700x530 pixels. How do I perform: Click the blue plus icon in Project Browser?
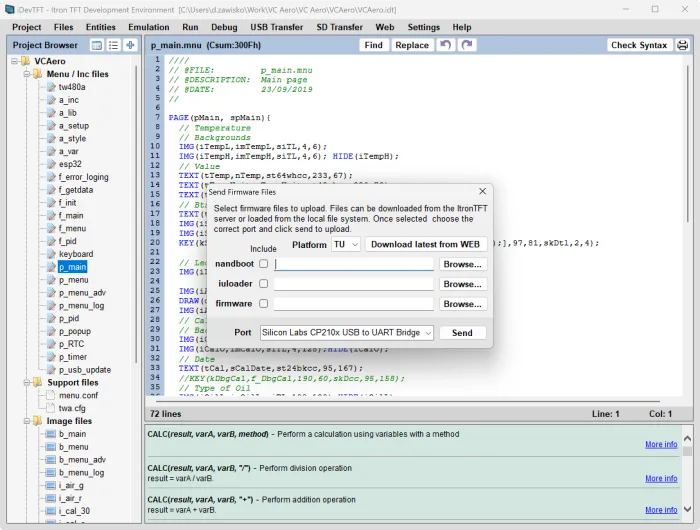[130, 45]
